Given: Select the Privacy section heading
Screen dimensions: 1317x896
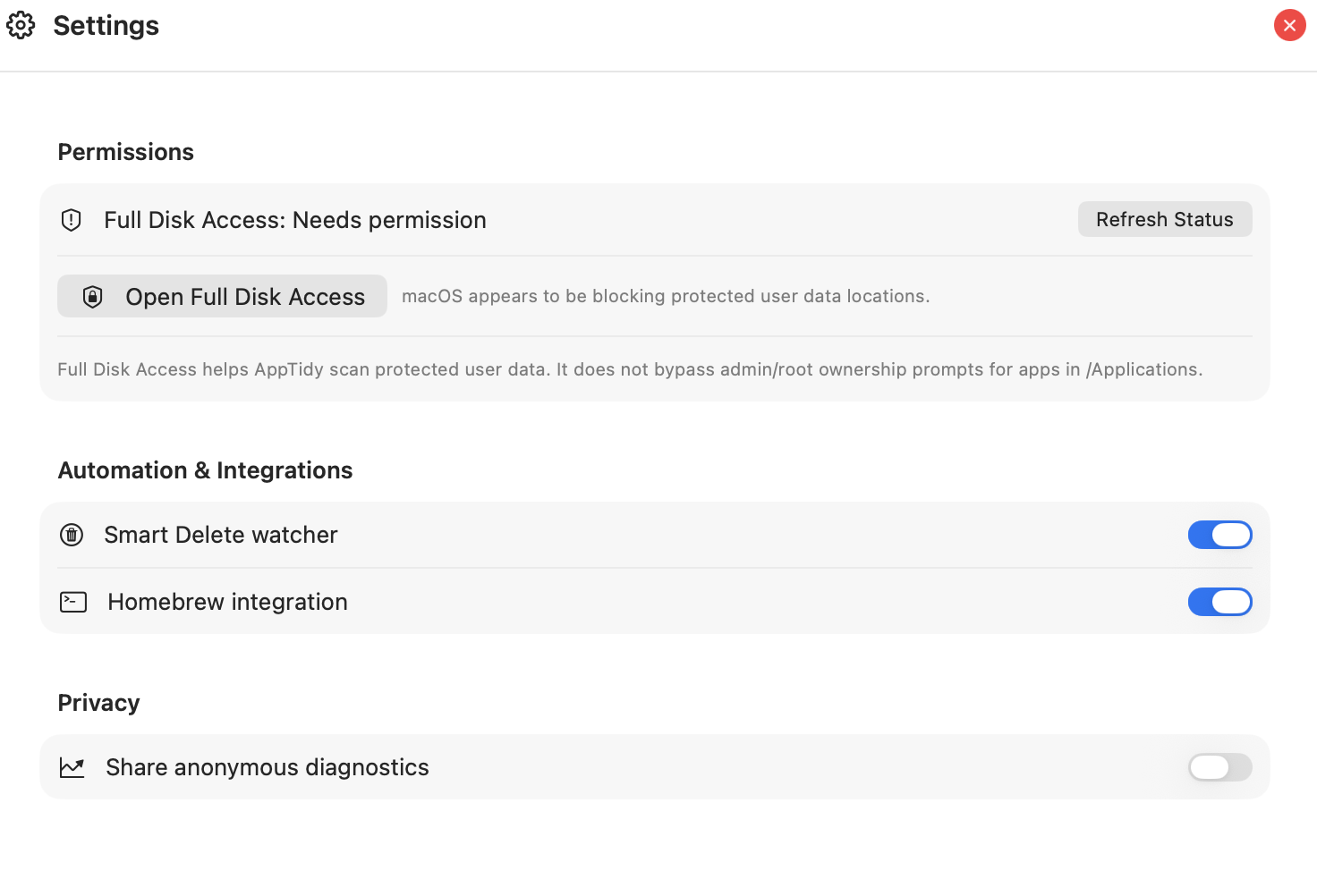Looking at the screenshot, I should coord(99,703).
